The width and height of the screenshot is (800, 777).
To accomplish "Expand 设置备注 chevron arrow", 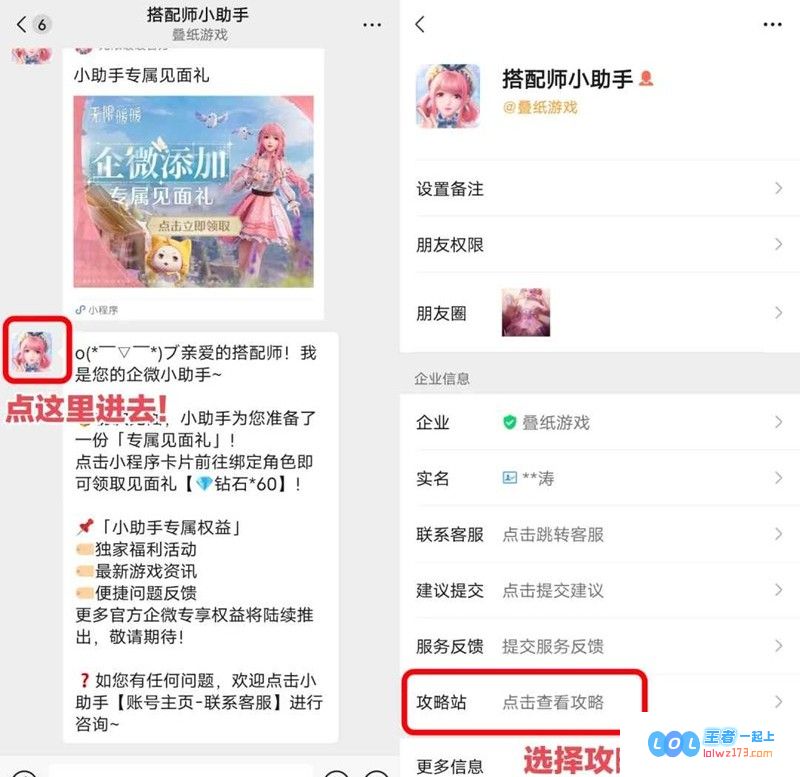I will click(778, 188).
